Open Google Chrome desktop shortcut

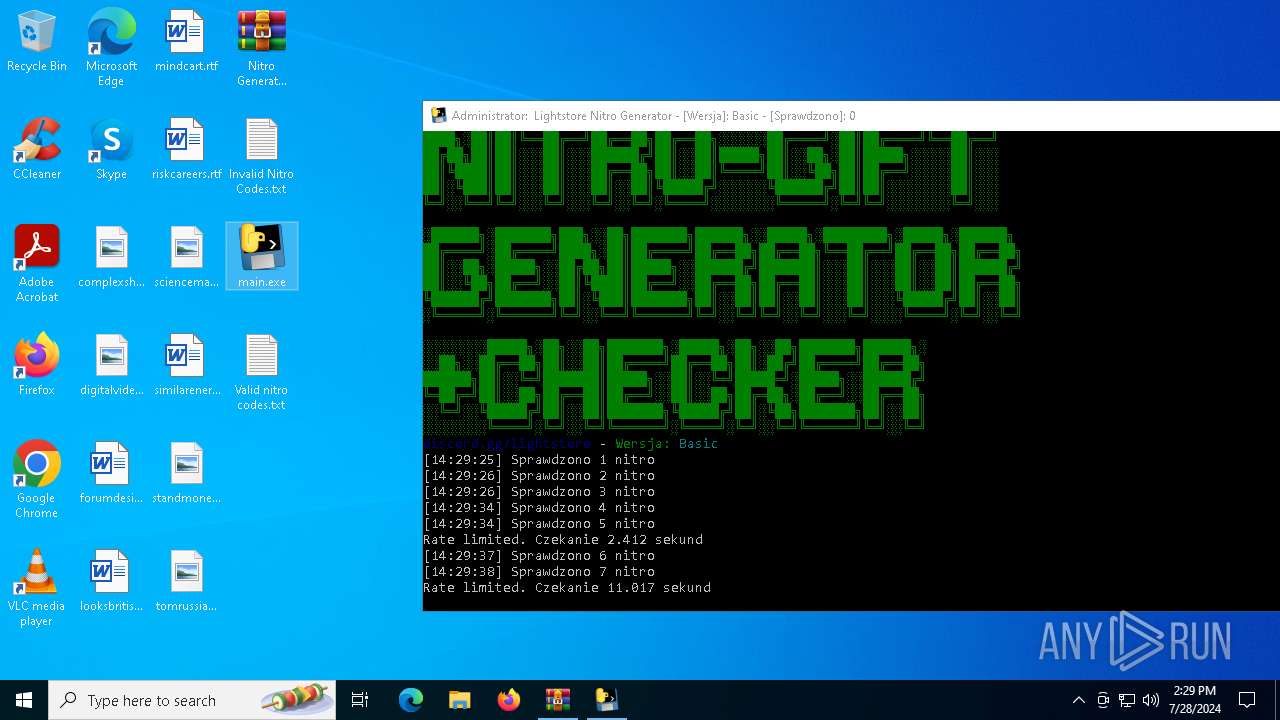[37, 480]
